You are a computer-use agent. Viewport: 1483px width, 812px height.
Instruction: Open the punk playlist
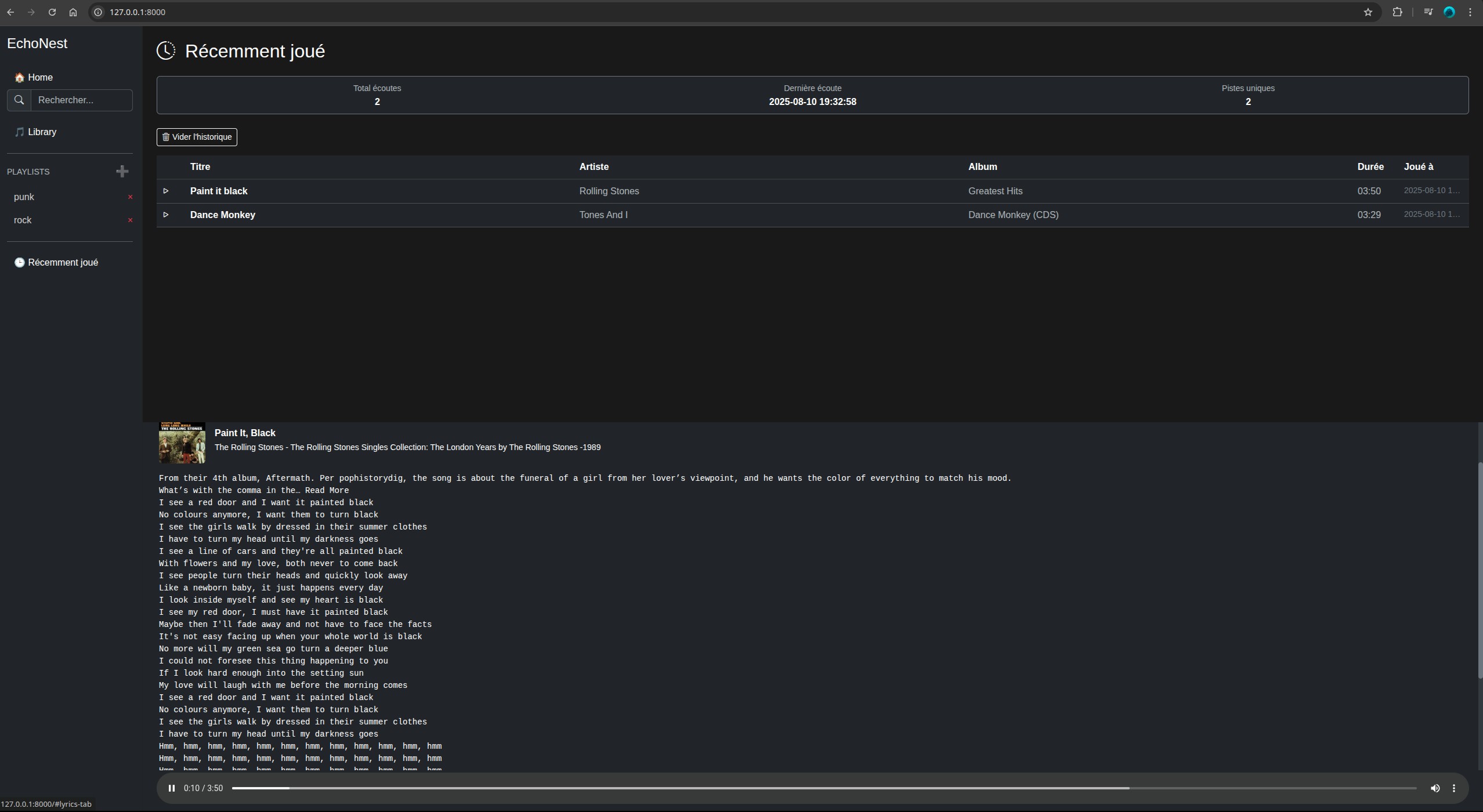point(24,197)
